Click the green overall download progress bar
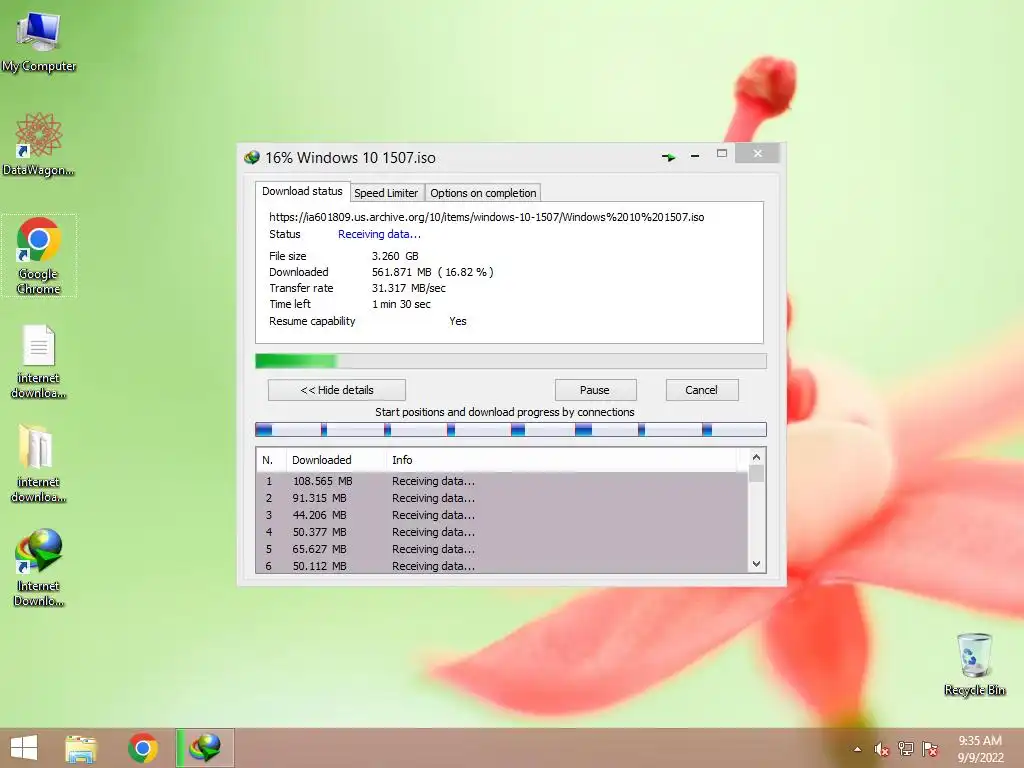This screenshot has width=1024, height=768. pyautogui.click(x=511, y=361)
